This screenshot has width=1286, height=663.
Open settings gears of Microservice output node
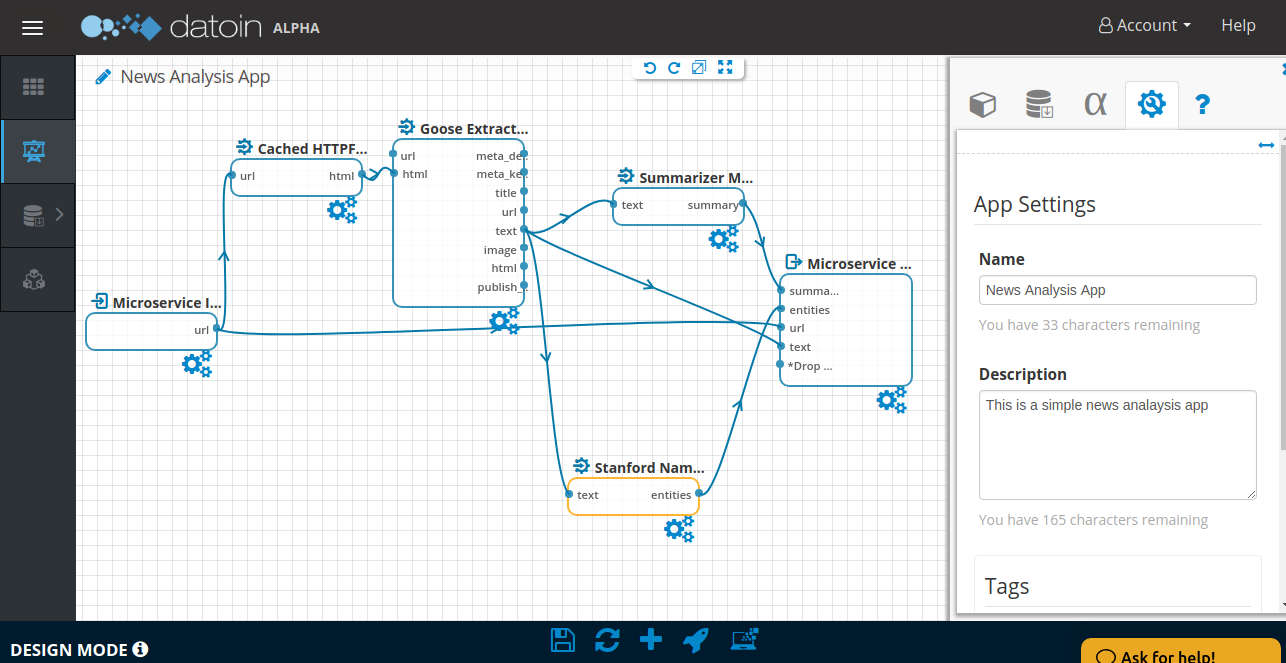[891, 400]
